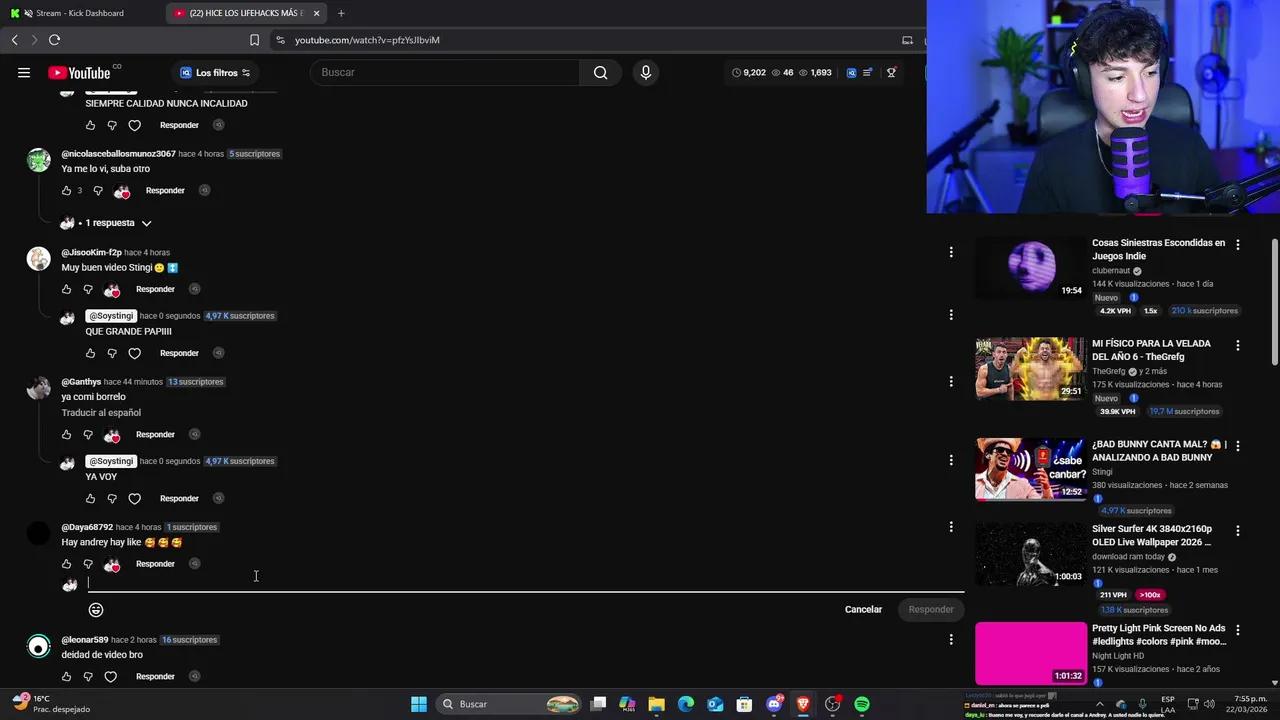Screen dimensions: 1280x720
Task: Click the page vertical scrollbar
Action: 1274,301
